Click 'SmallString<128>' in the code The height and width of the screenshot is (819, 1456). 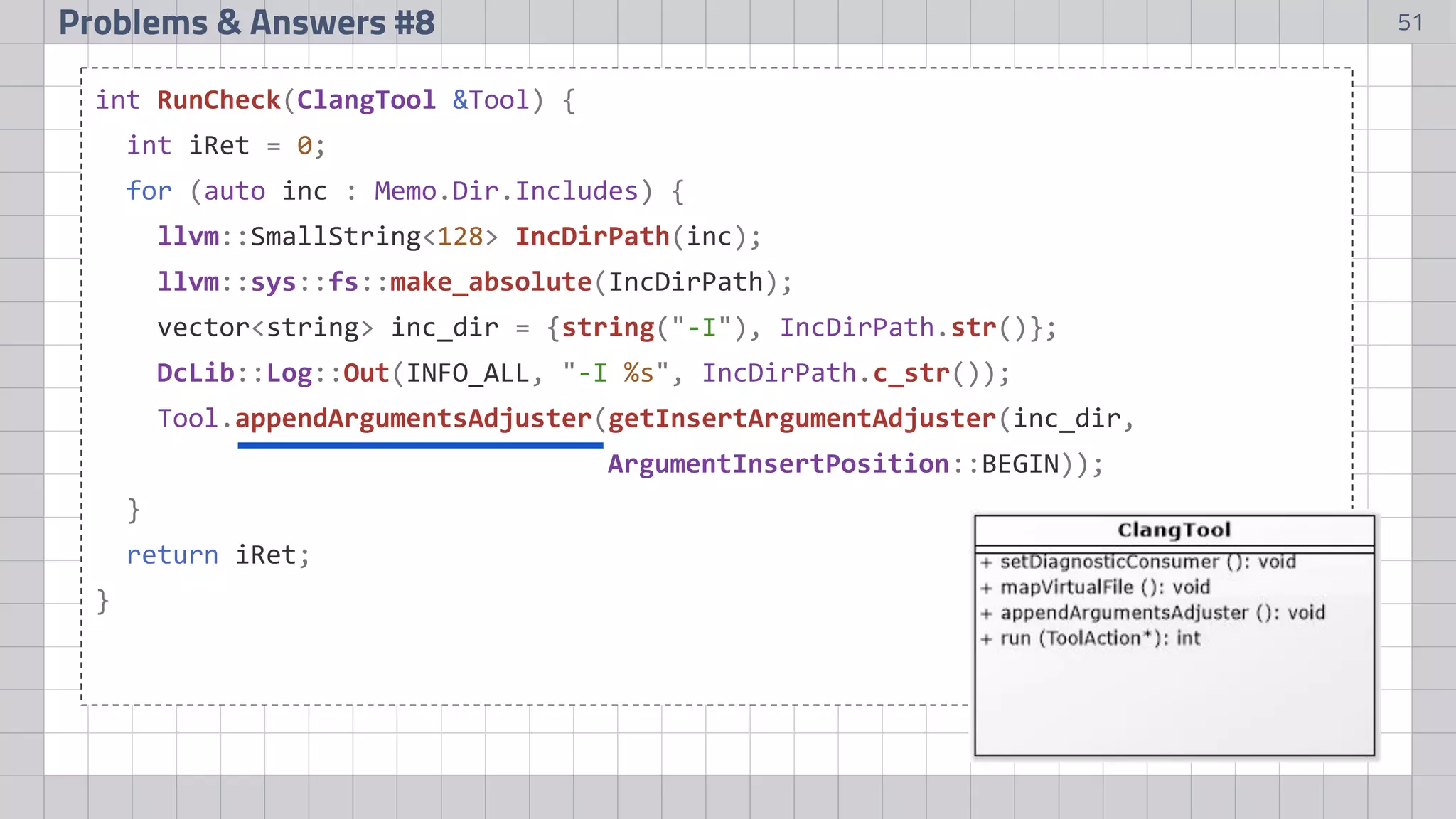coord(374,236)
